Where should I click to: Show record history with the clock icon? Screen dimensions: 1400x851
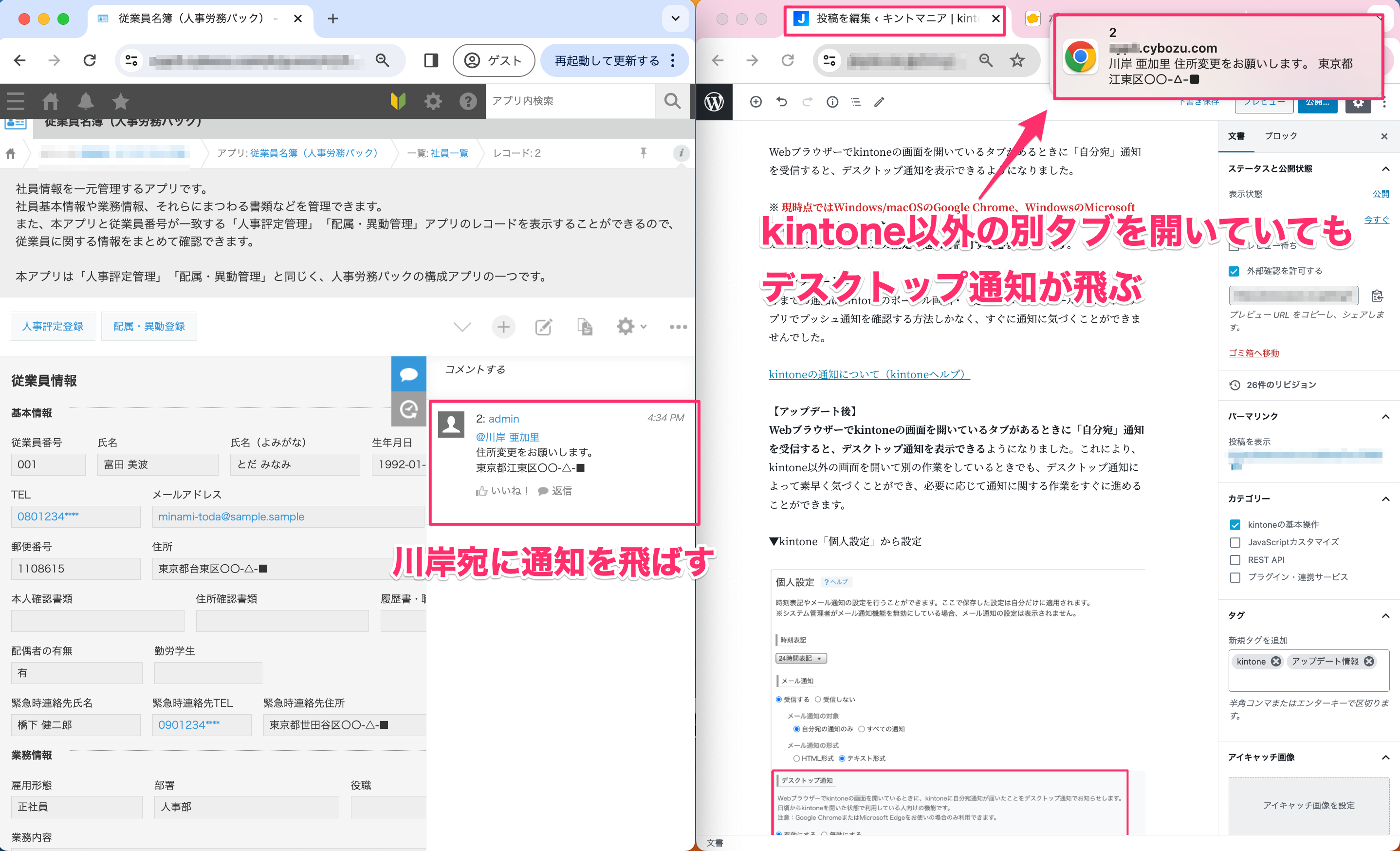[408, 409]
